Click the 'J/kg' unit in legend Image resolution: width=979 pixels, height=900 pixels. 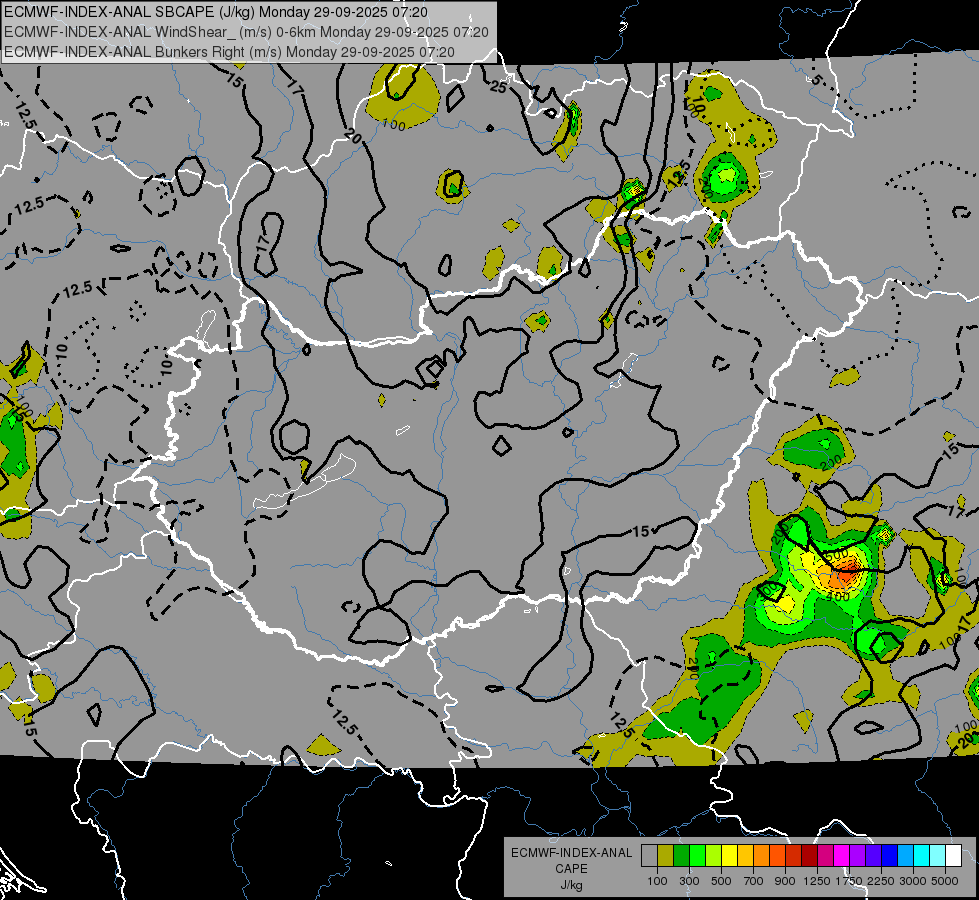tap(572, 885)
